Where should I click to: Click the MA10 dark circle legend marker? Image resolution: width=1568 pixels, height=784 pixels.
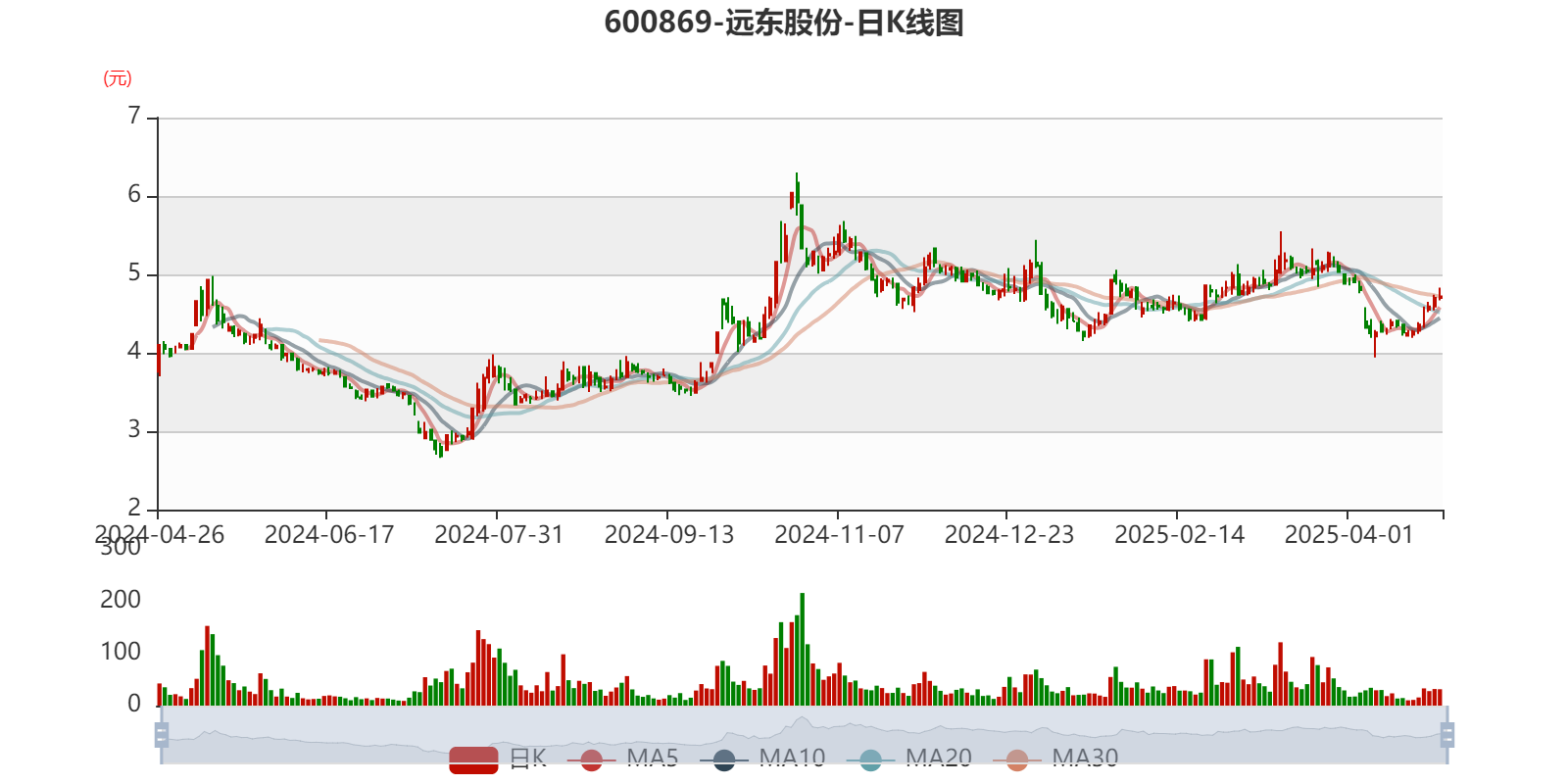(x=724, y=759)
